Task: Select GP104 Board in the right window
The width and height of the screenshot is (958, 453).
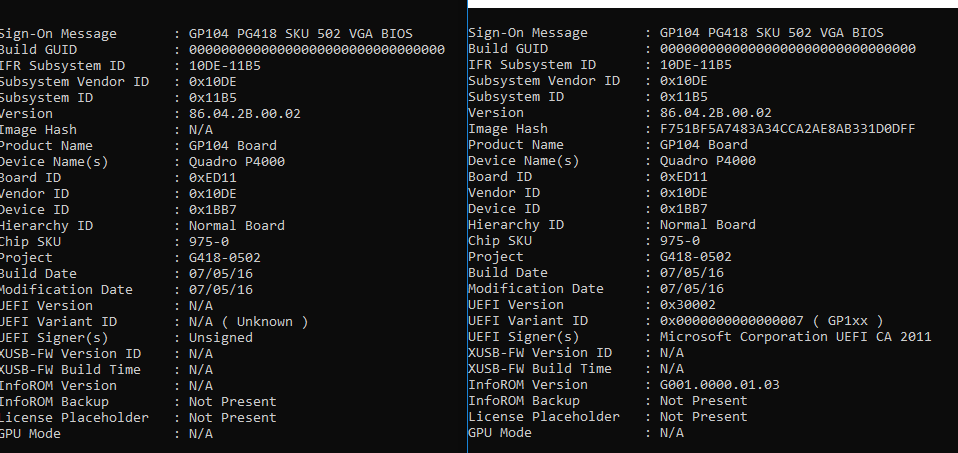Action: pos(703,145)
